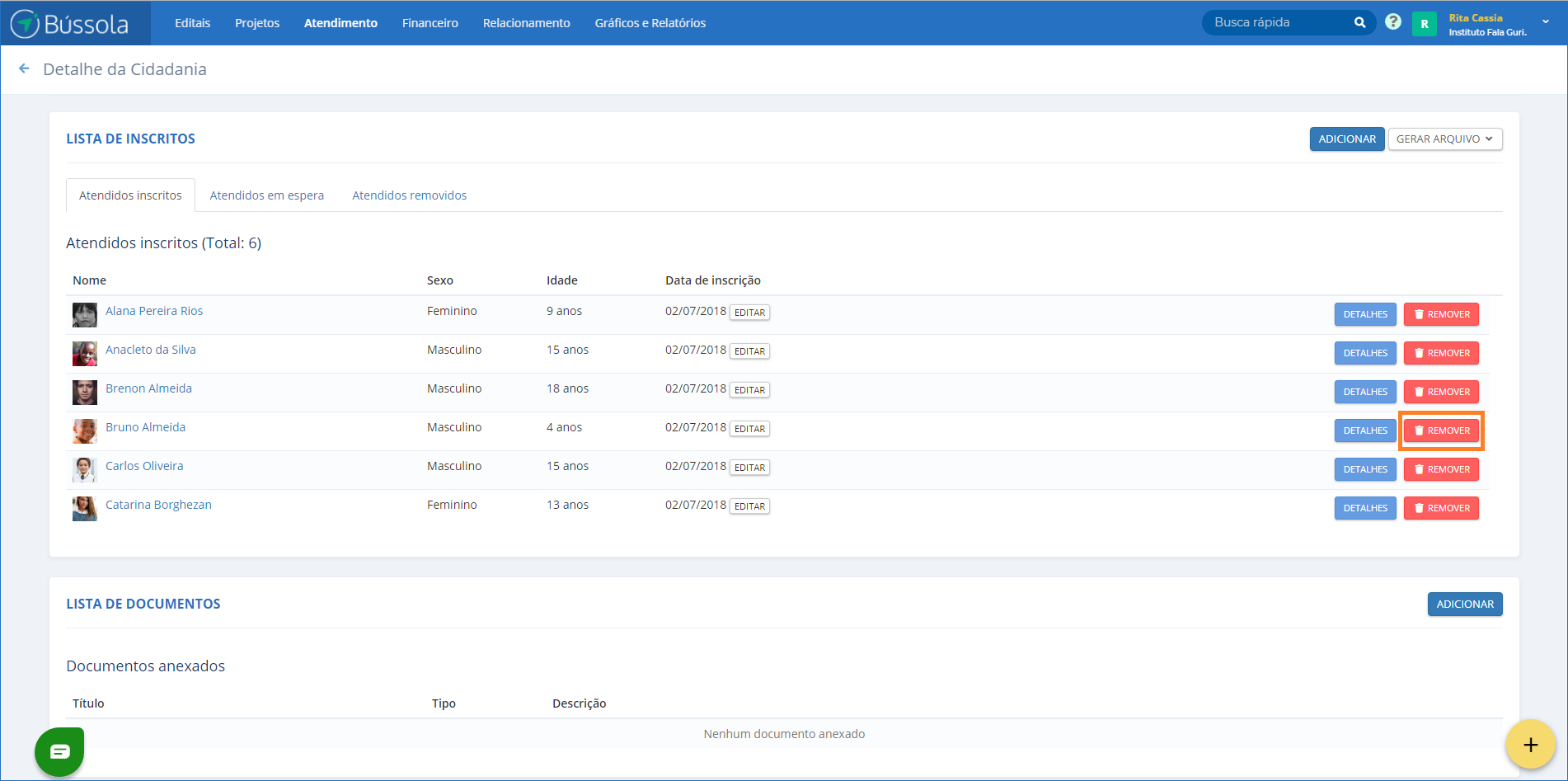This screenshot has width=1568, height=781.
Task: Edit Carlos Oliveira's inscription date
Action: 749,468
